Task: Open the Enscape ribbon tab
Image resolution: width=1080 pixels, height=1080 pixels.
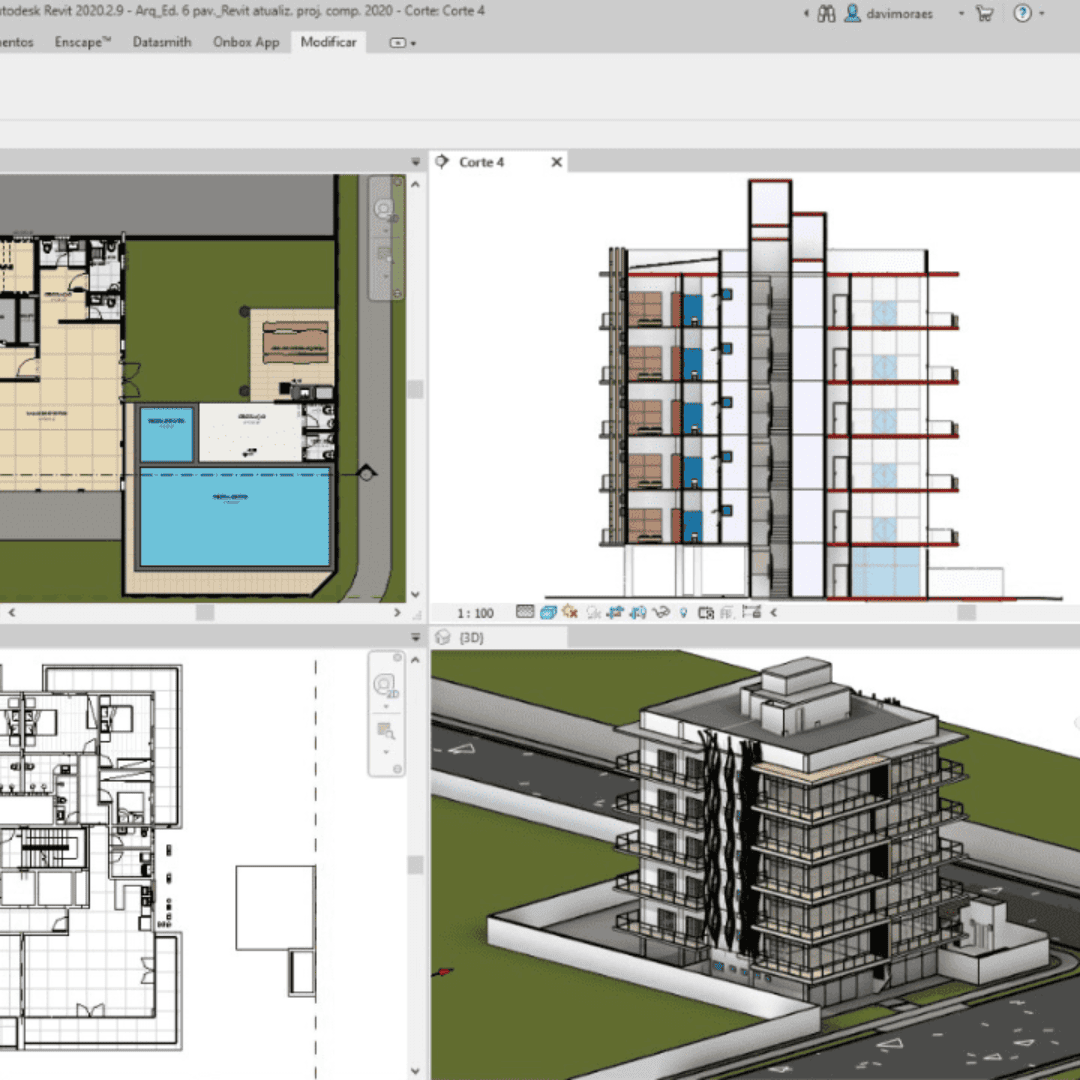Action: coord(83,42)
